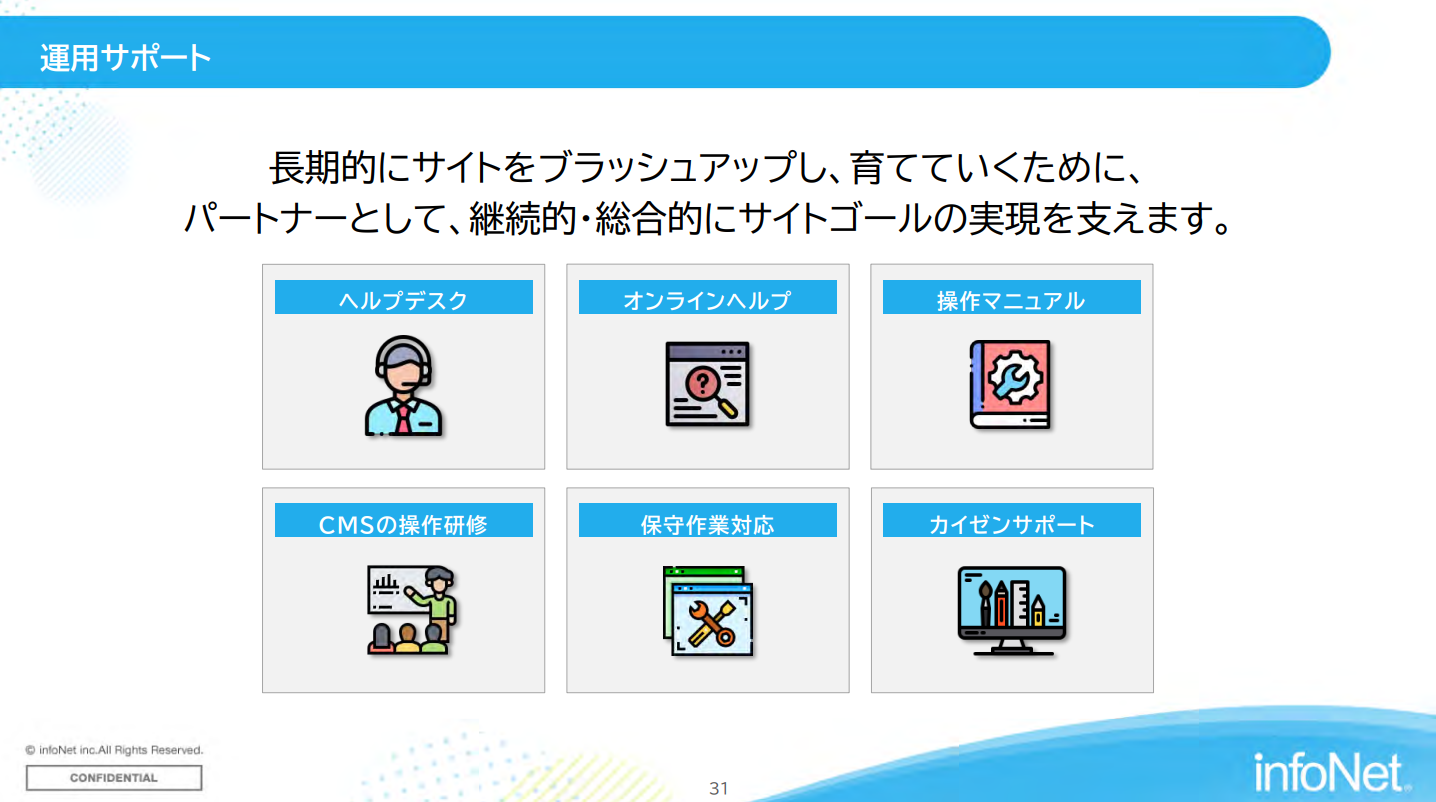
Task: Select the CMSの操作研修 label
Action: click(404, 521)
